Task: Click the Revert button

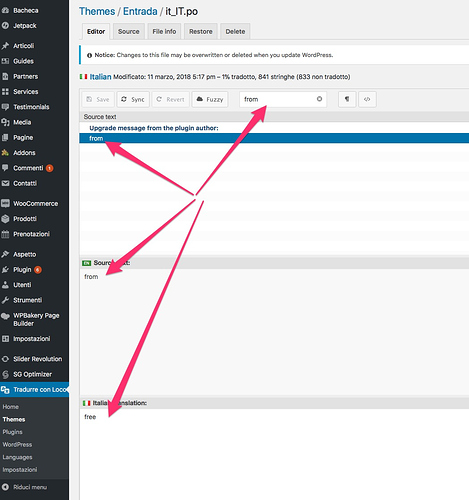Action: [170, 99]
